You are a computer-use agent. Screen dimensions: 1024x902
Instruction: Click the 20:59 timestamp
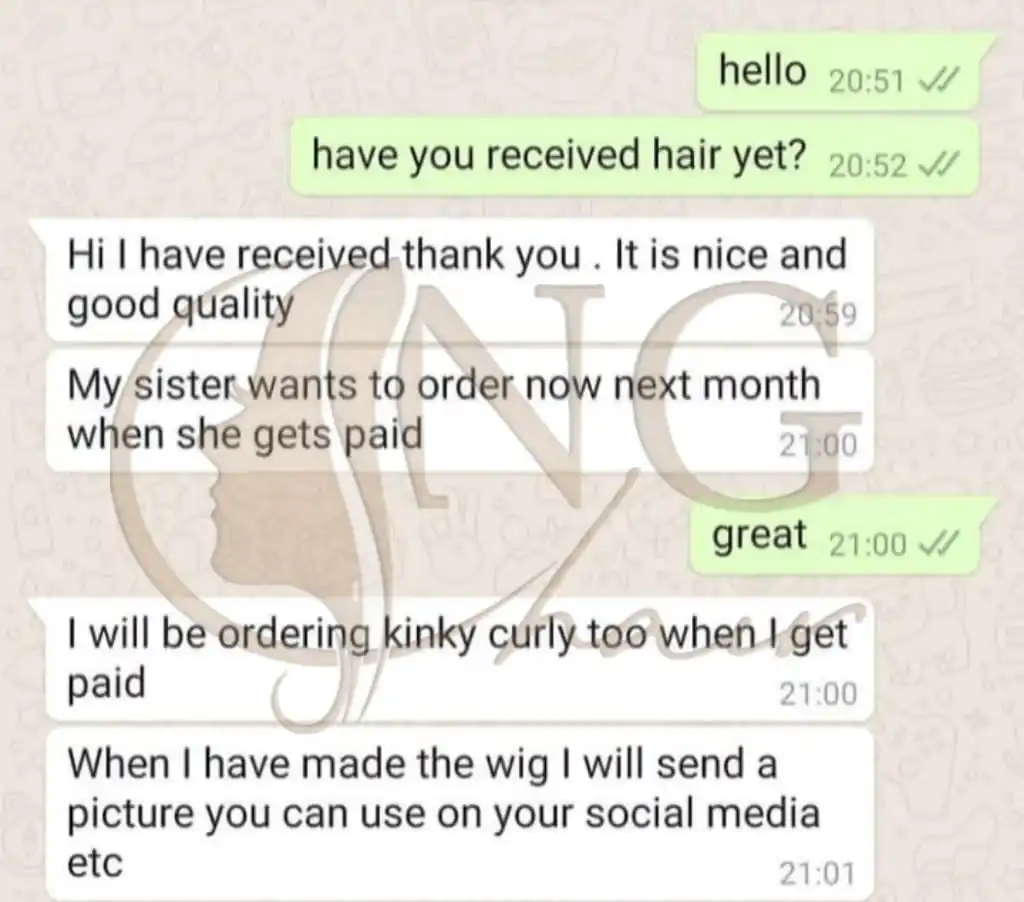pyautogui.click(x=817, y=315)
